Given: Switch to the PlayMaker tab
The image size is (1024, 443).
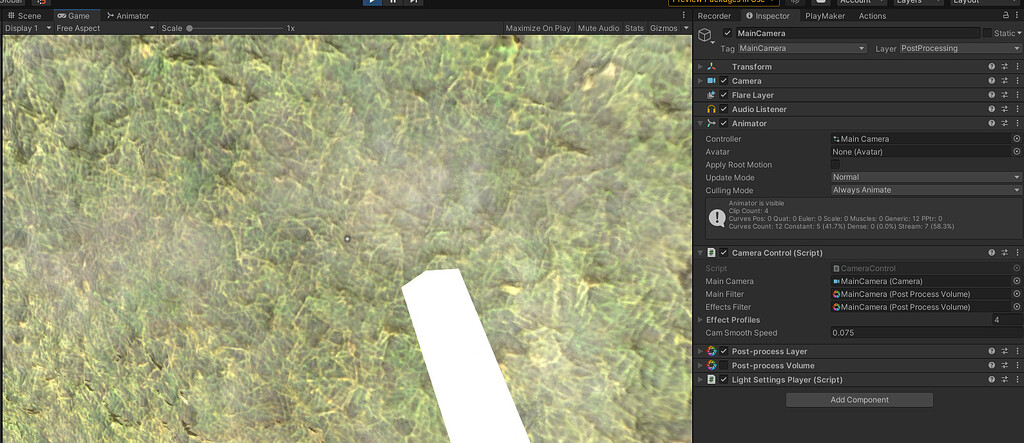Looking at the screenshot, I should tap(825, 16).
